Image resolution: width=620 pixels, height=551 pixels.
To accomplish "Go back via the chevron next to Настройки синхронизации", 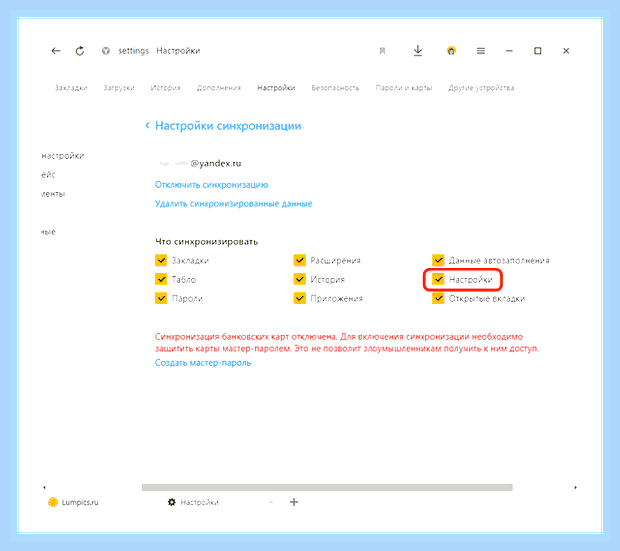I will click(147, 125).
